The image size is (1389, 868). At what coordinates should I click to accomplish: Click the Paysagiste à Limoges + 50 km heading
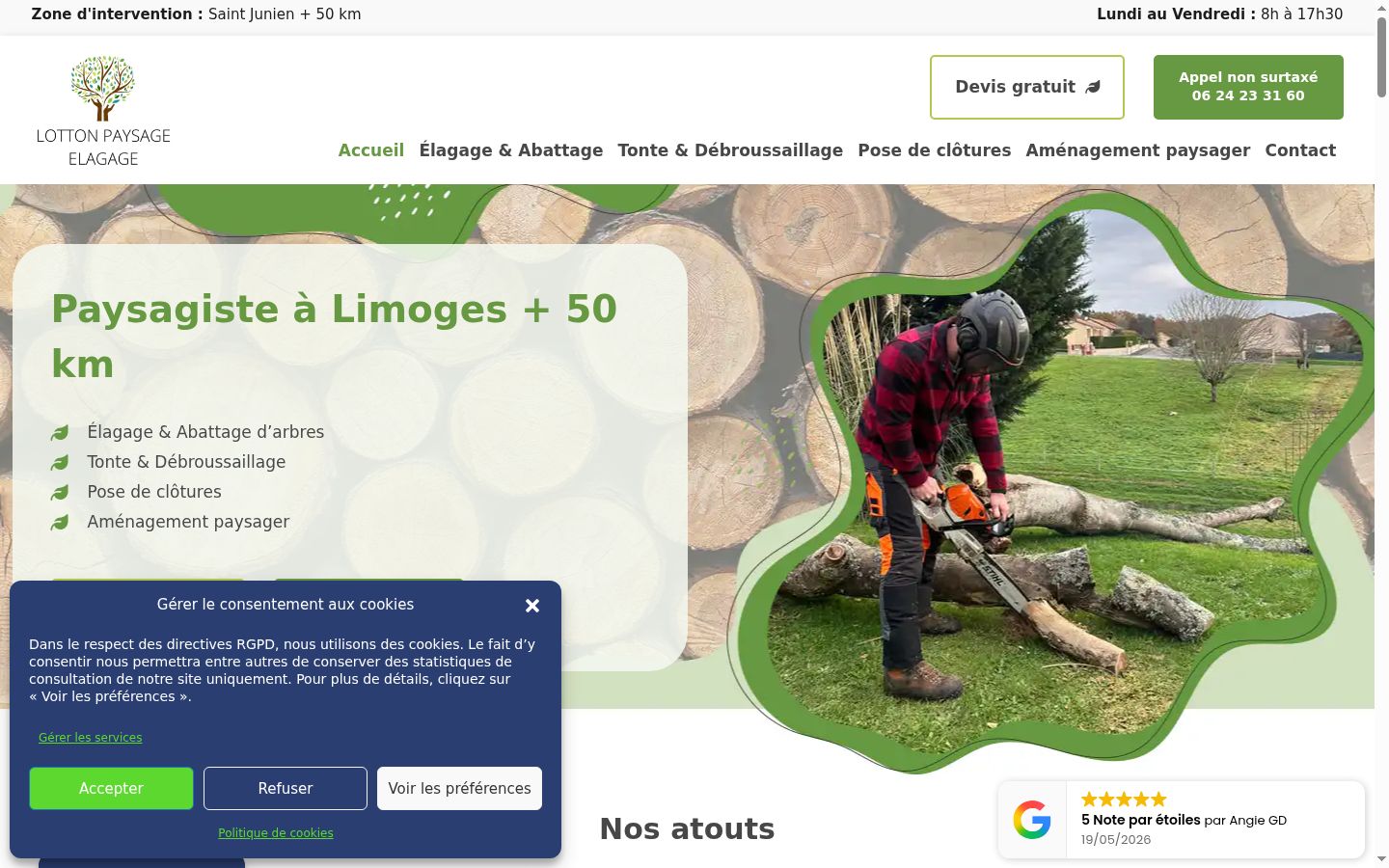pyautogui.click(x=334, y=337)
